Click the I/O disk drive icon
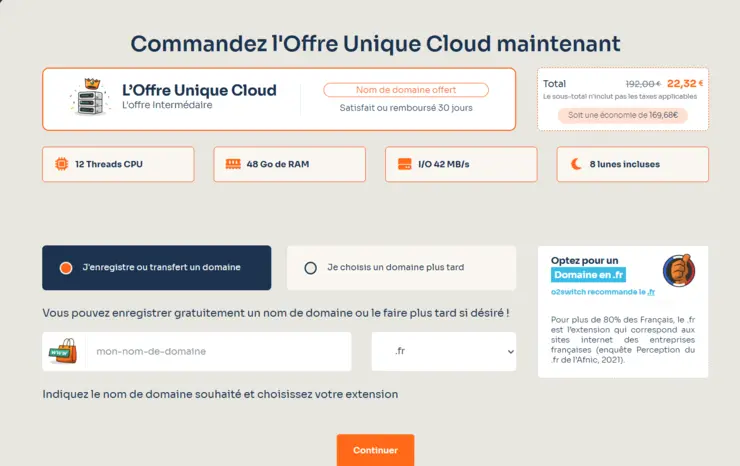 coord(404,164)
